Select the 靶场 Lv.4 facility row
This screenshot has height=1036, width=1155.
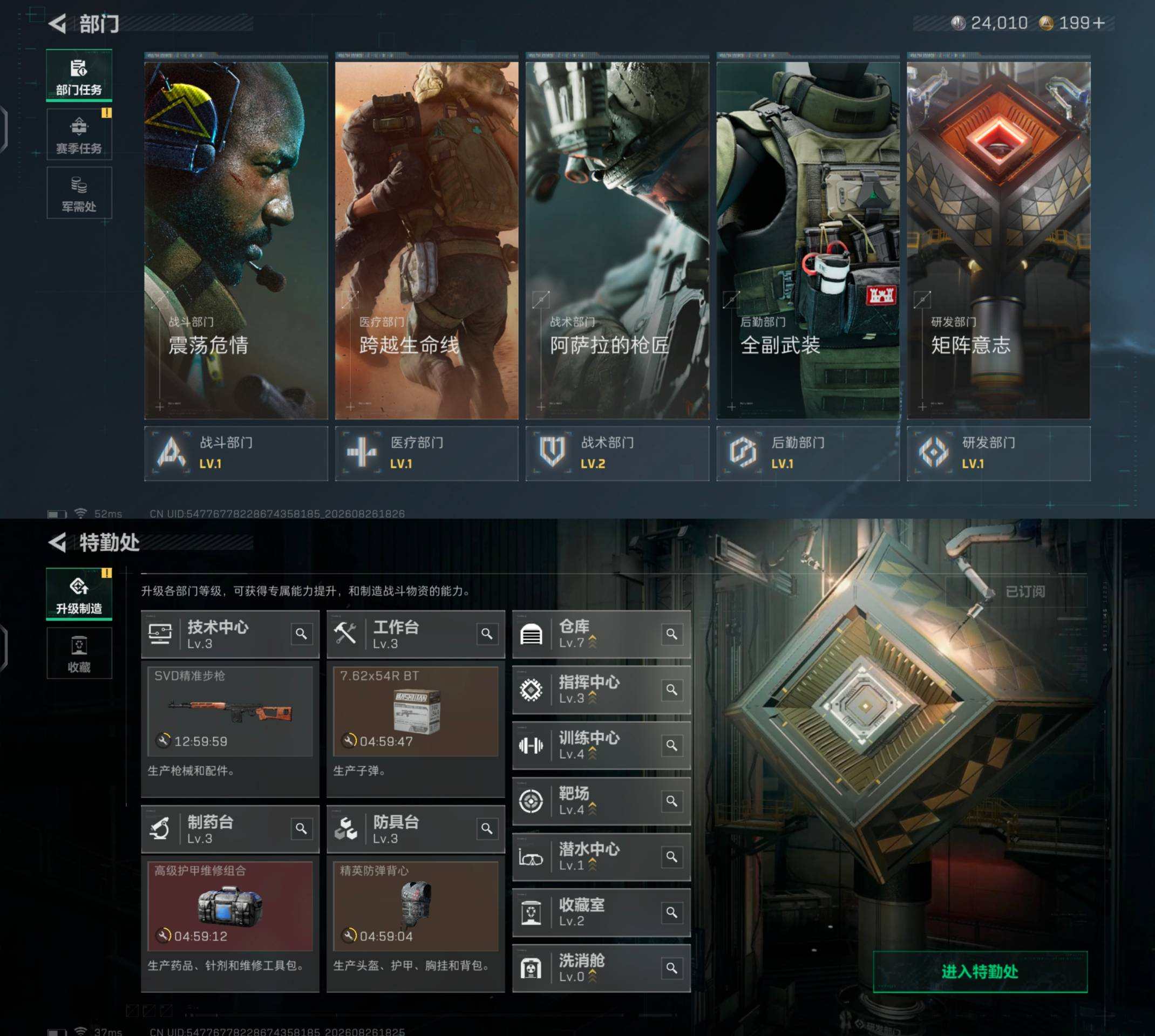click(x=601, y=801)
